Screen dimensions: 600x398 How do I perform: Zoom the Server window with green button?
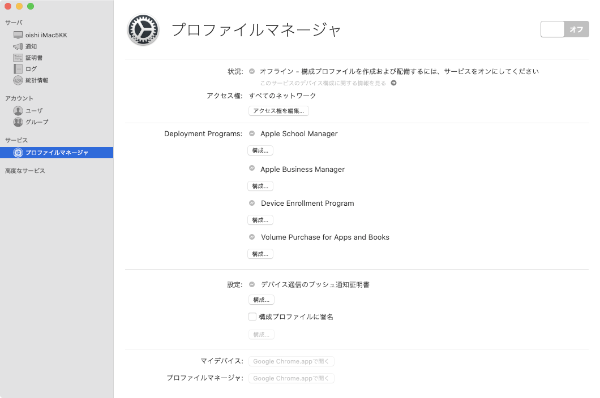31,6
